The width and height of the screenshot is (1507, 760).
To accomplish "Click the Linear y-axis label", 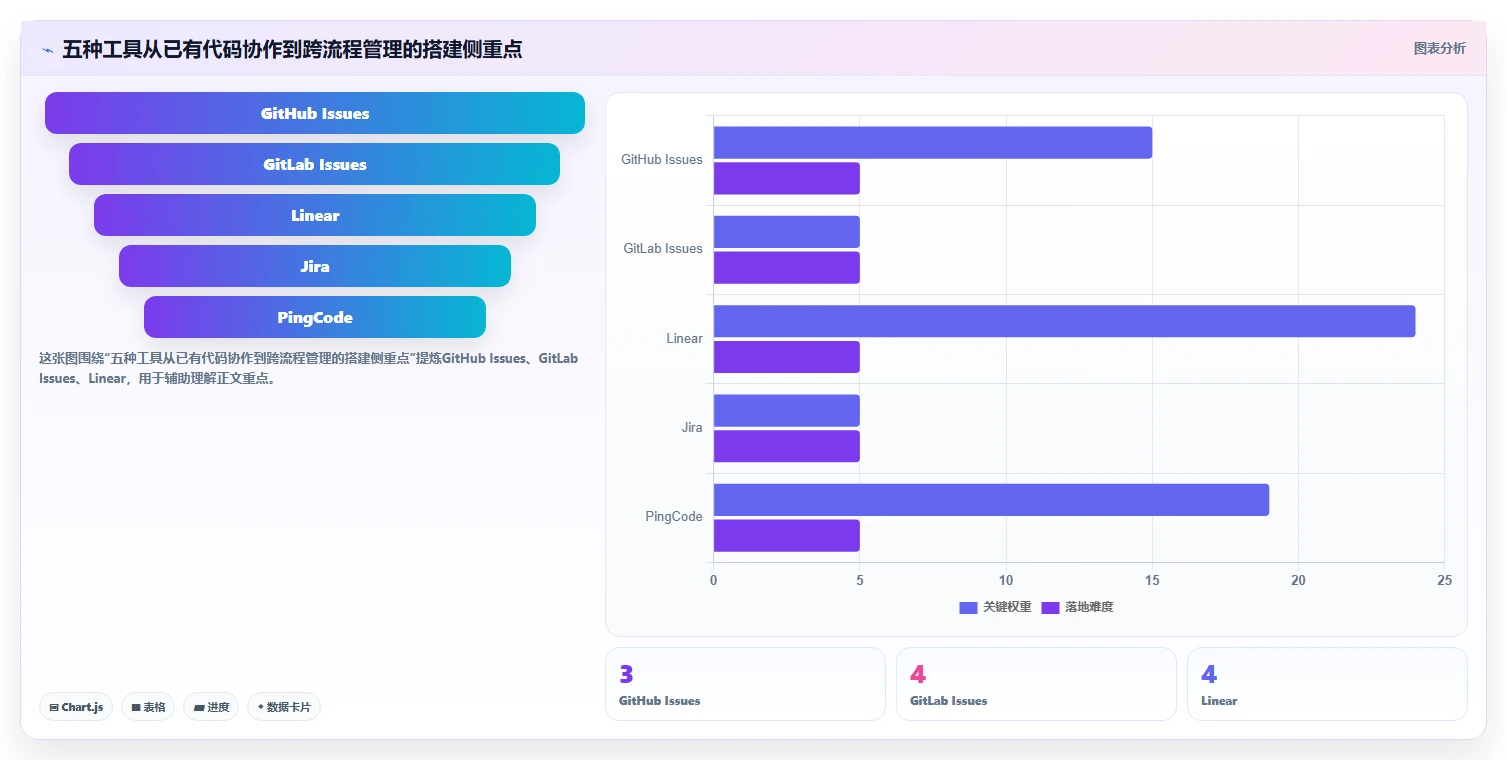I will click(x=685, y=338).
